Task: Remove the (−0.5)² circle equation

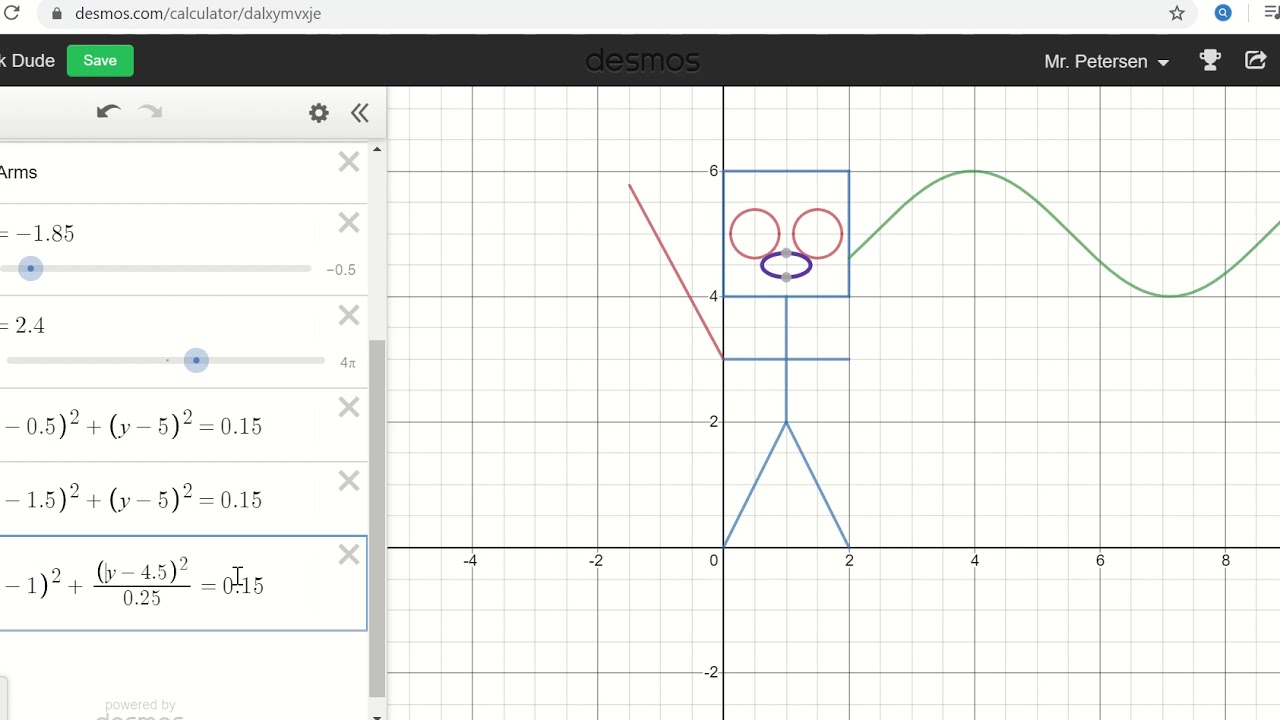Action: tap(349, 407)
